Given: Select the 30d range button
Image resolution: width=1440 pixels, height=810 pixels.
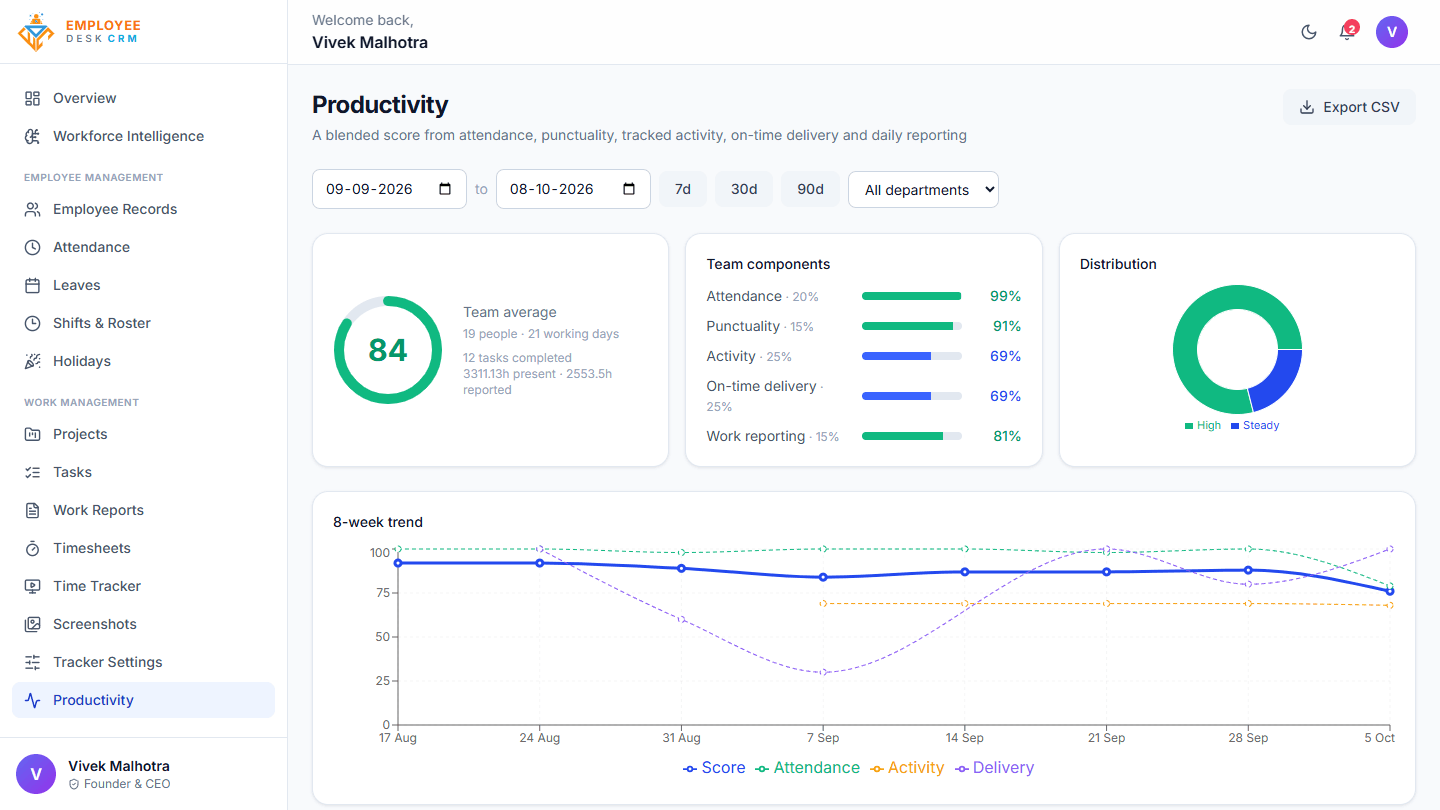Looking at the screenshot, I should coord(744,189).
